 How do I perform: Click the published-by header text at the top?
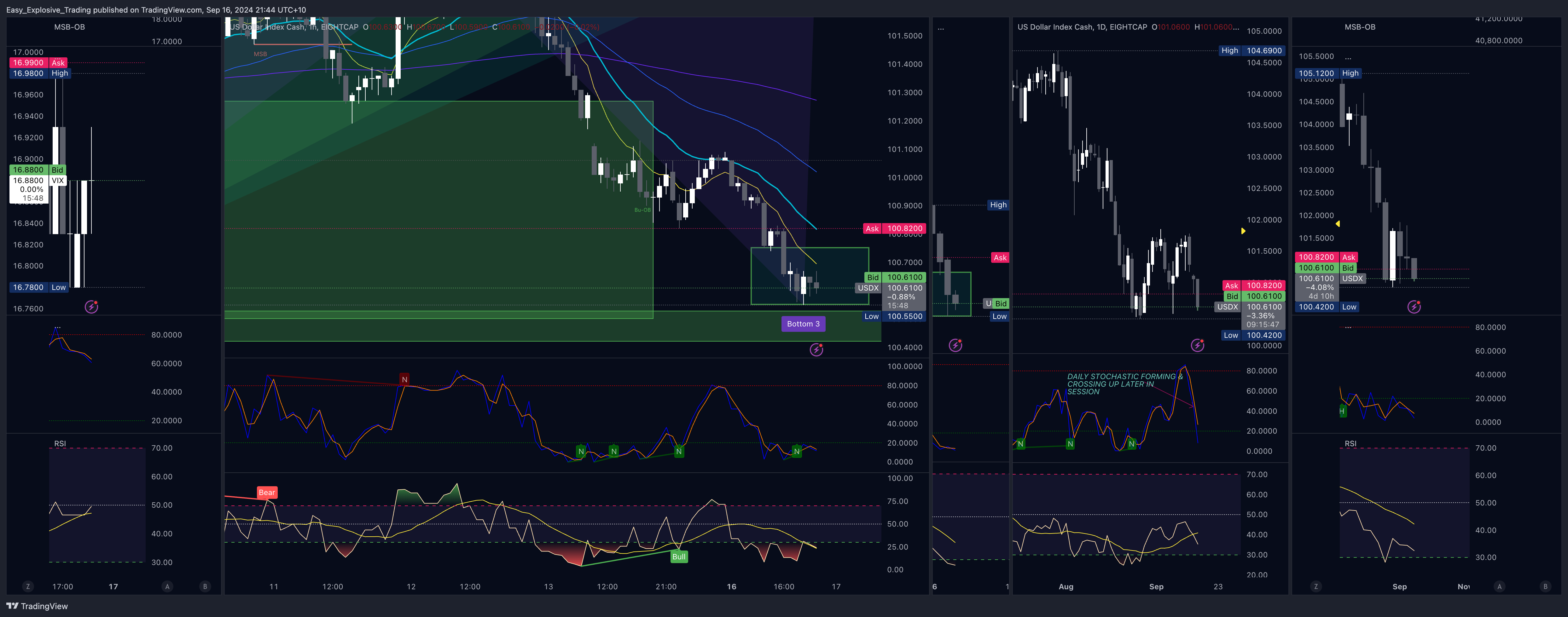pyautogui.click(x=156, y=10)
